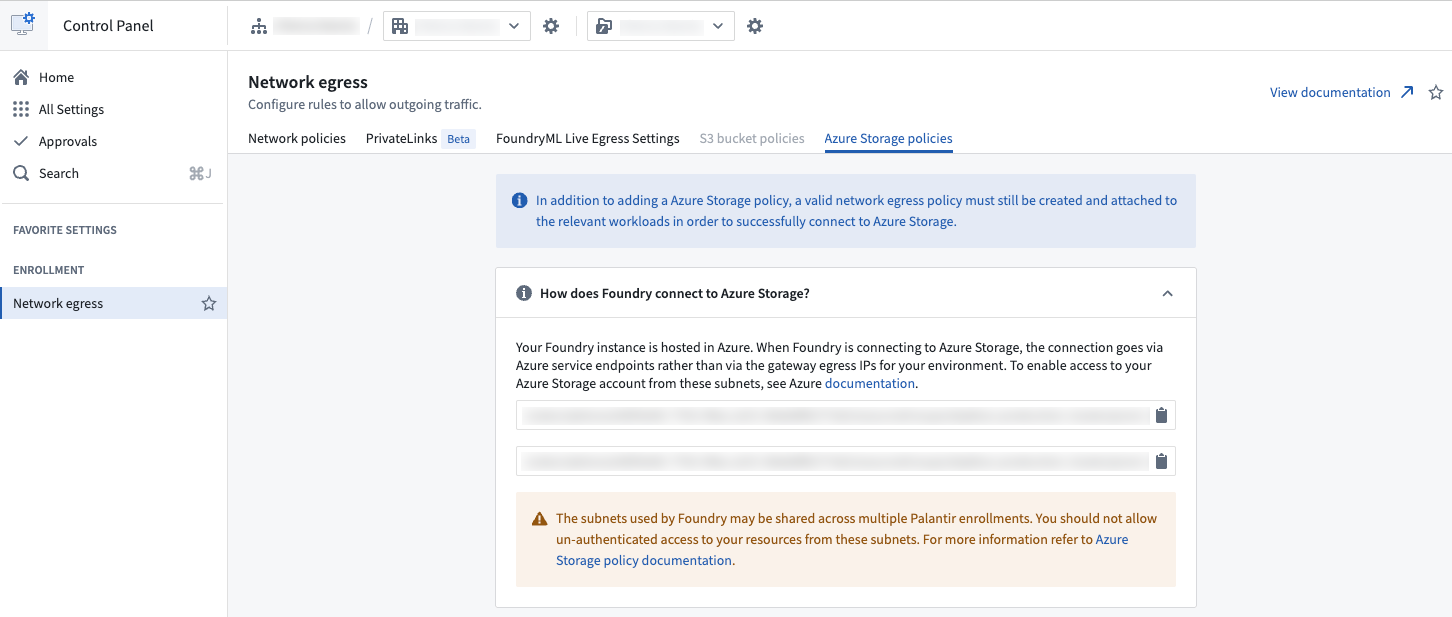Select Network egress in sidebar
Screen dimensions: 1452x617
point(113,303)
